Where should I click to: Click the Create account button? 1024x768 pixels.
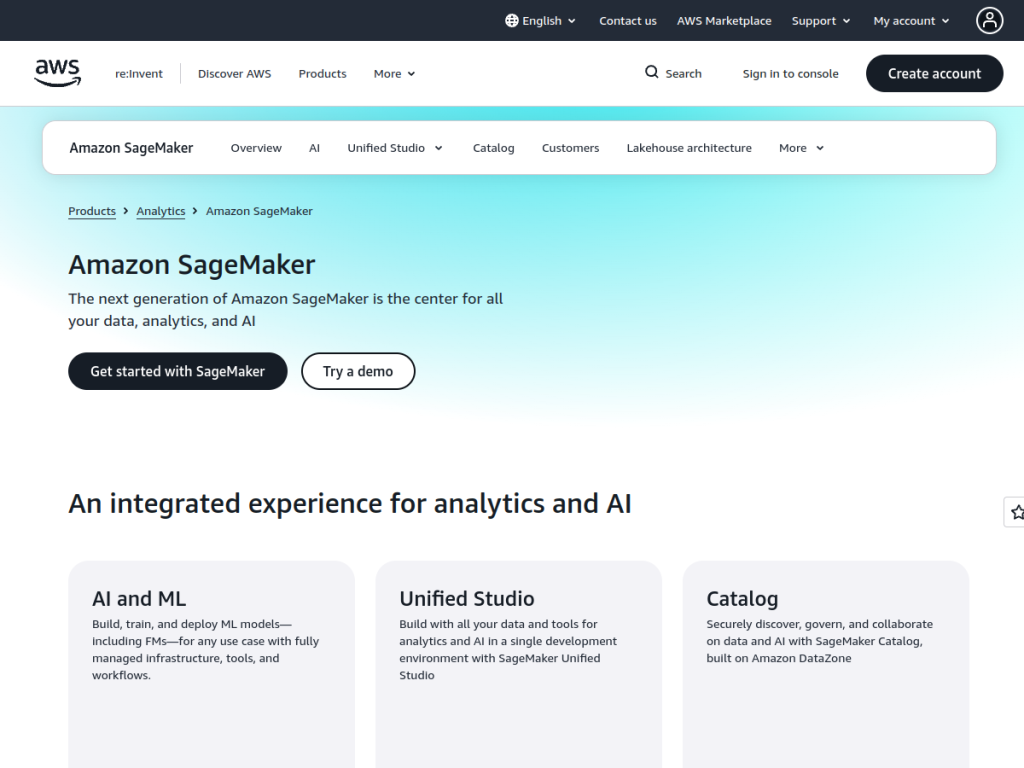pyautogui.click(x=934, y=73)
